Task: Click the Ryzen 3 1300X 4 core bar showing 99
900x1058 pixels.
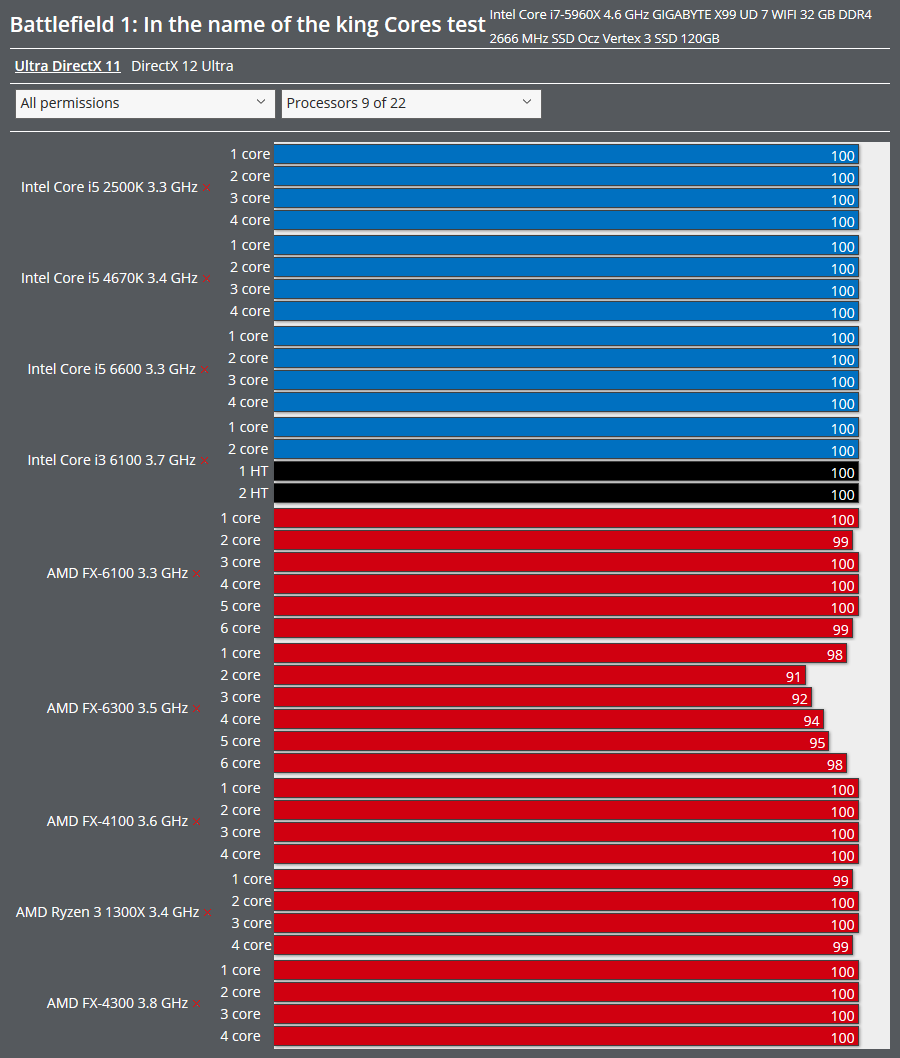Action: [563, 945]
